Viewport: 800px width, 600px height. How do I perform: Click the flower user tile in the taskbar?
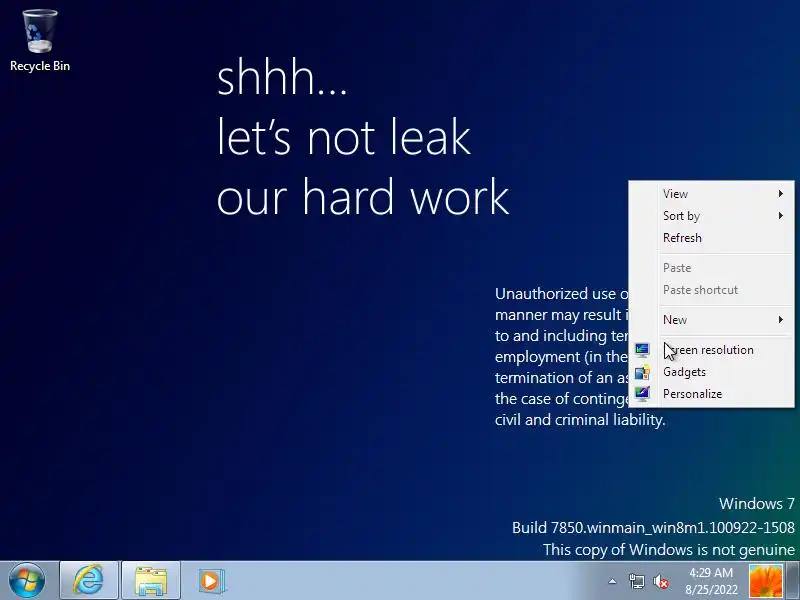(x=765, y=581)
